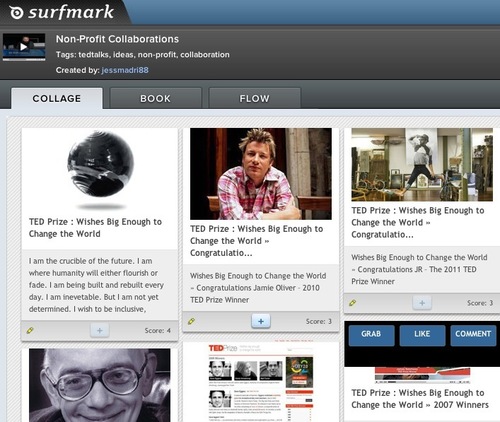Open Jamie Oliver card title link
The height and width of the screenshot is (422, 500).
257,241
